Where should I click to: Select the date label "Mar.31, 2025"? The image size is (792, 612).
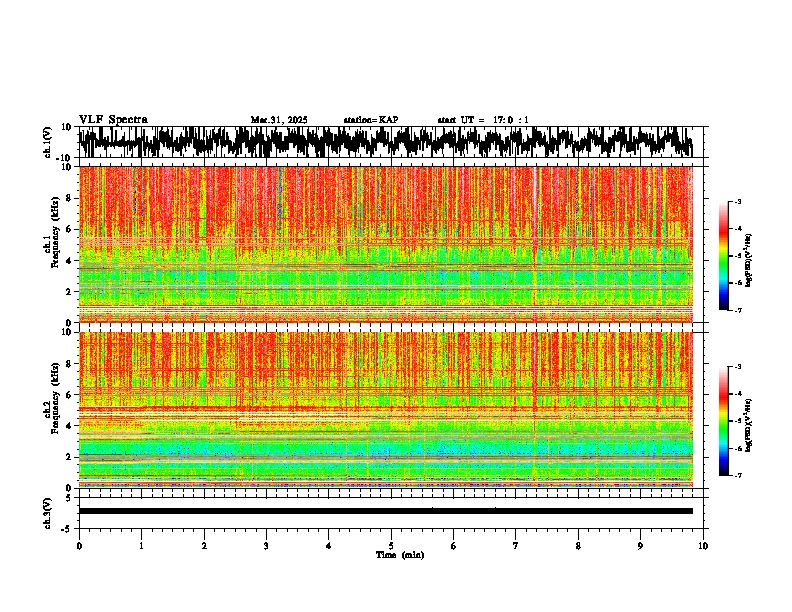pos(279,120)
